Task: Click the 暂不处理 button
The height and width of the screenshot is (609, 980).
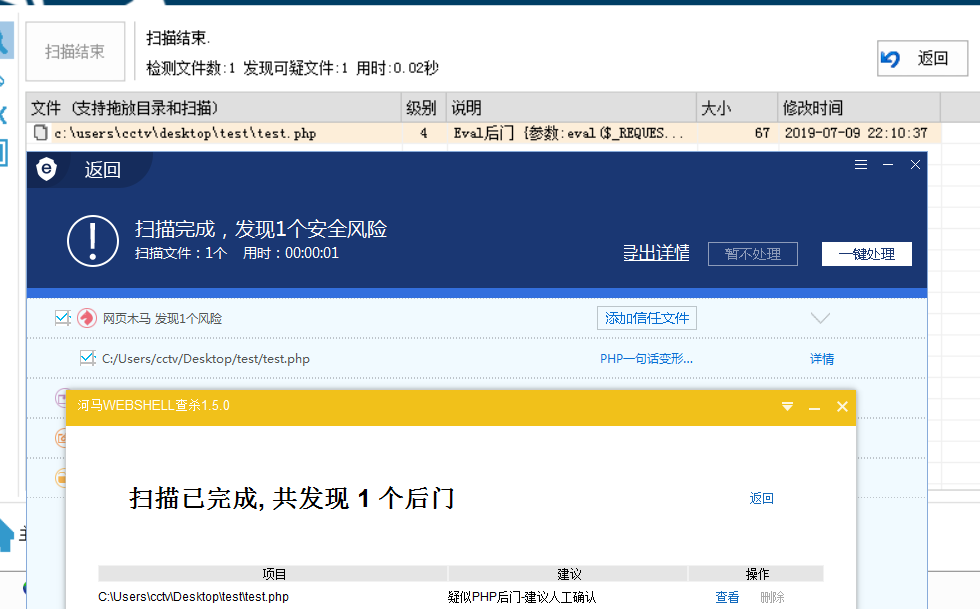Action: pyautogui.click(x=752, y=254)
